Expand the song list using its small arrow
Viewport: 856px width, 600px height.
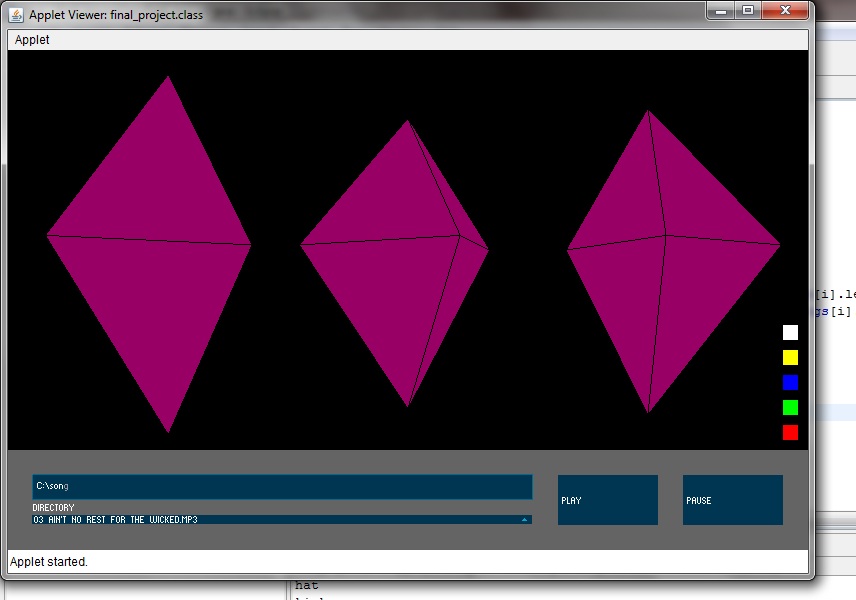click(x=524, y=520)
